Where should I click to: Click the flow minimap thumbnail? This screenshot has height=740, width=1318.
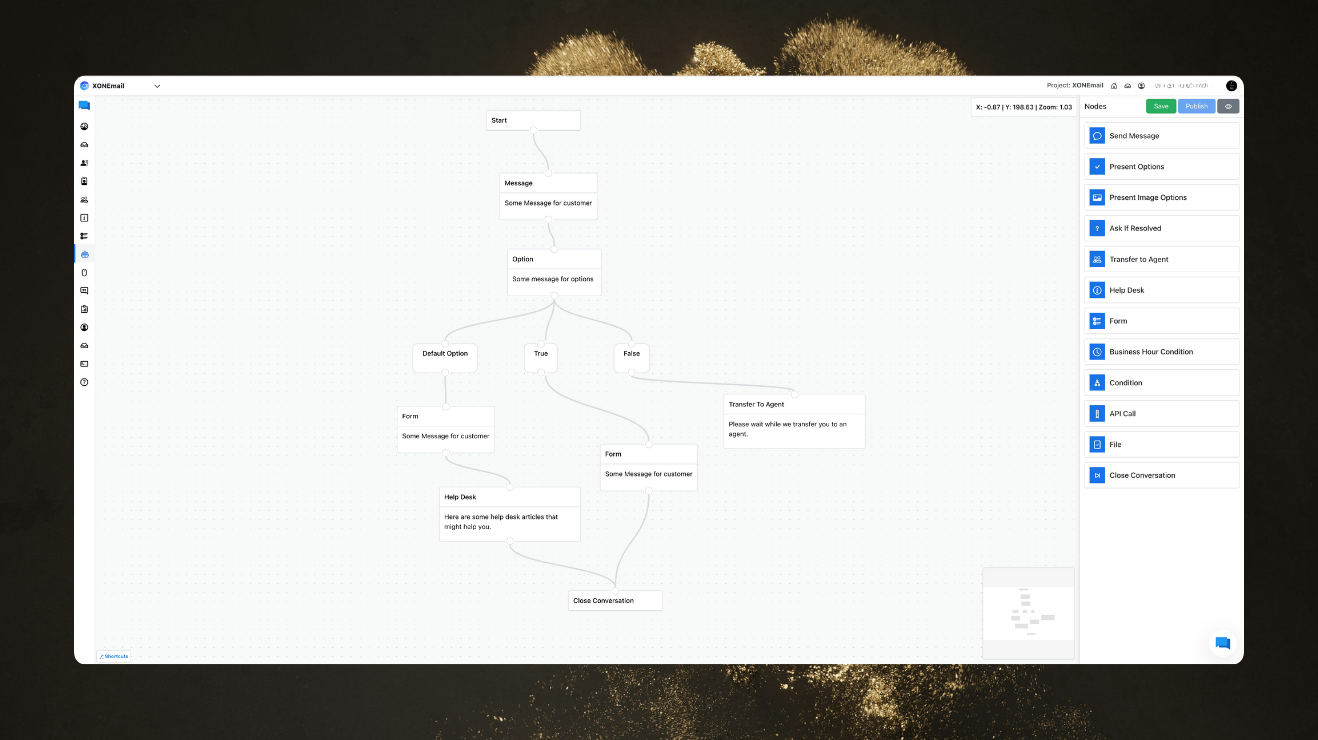tap(1028, 613)
